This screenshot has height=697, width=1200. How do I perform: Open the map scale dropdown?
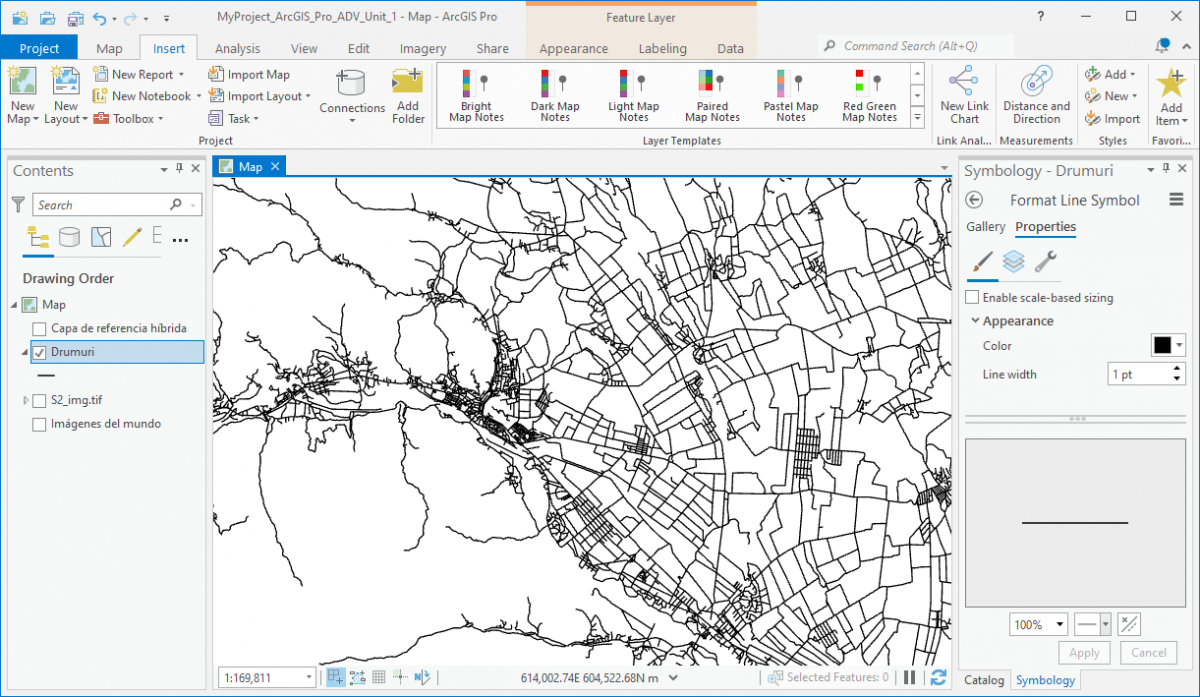310,676
